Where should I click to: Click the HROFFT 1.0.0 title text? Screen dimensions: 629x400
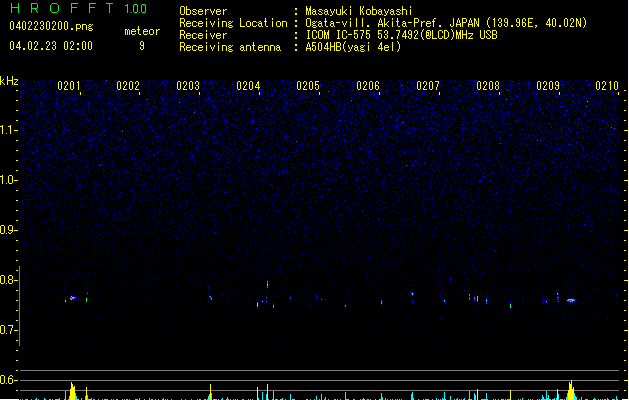pyautogui.click(x=78, y=8)
